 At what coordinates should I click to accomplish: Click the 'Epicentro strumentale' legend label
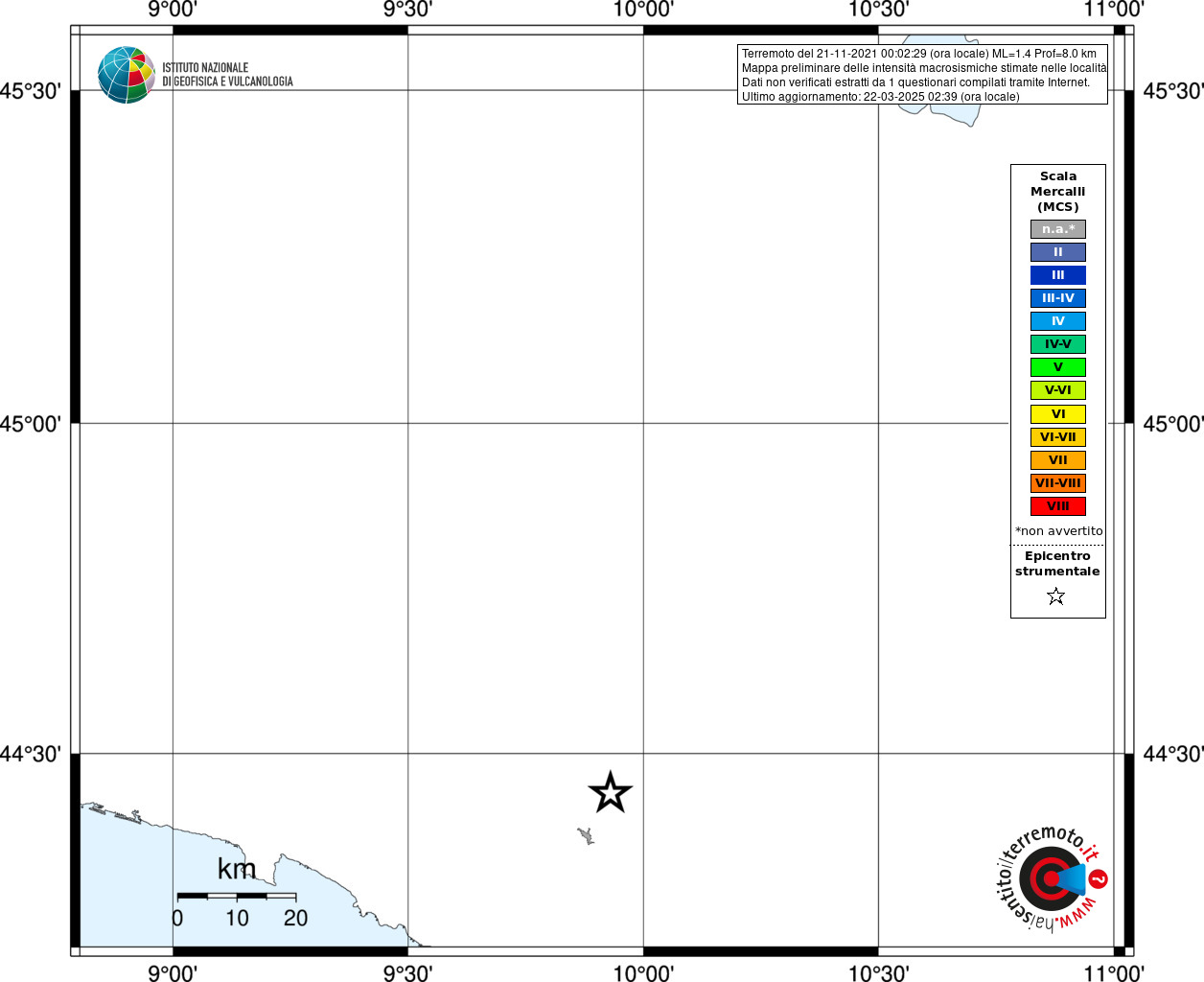pyautogui.click(x=1057, y=564)
